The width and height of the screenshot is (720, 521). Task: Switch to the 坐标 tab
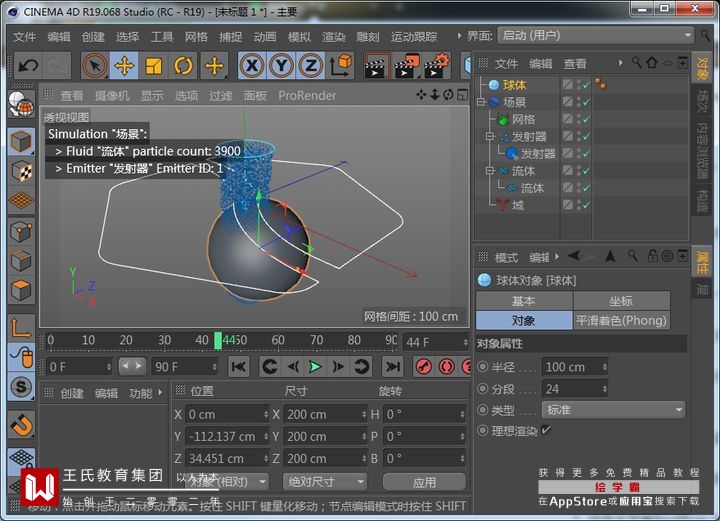pyautogui.click(x=621, y=301)
